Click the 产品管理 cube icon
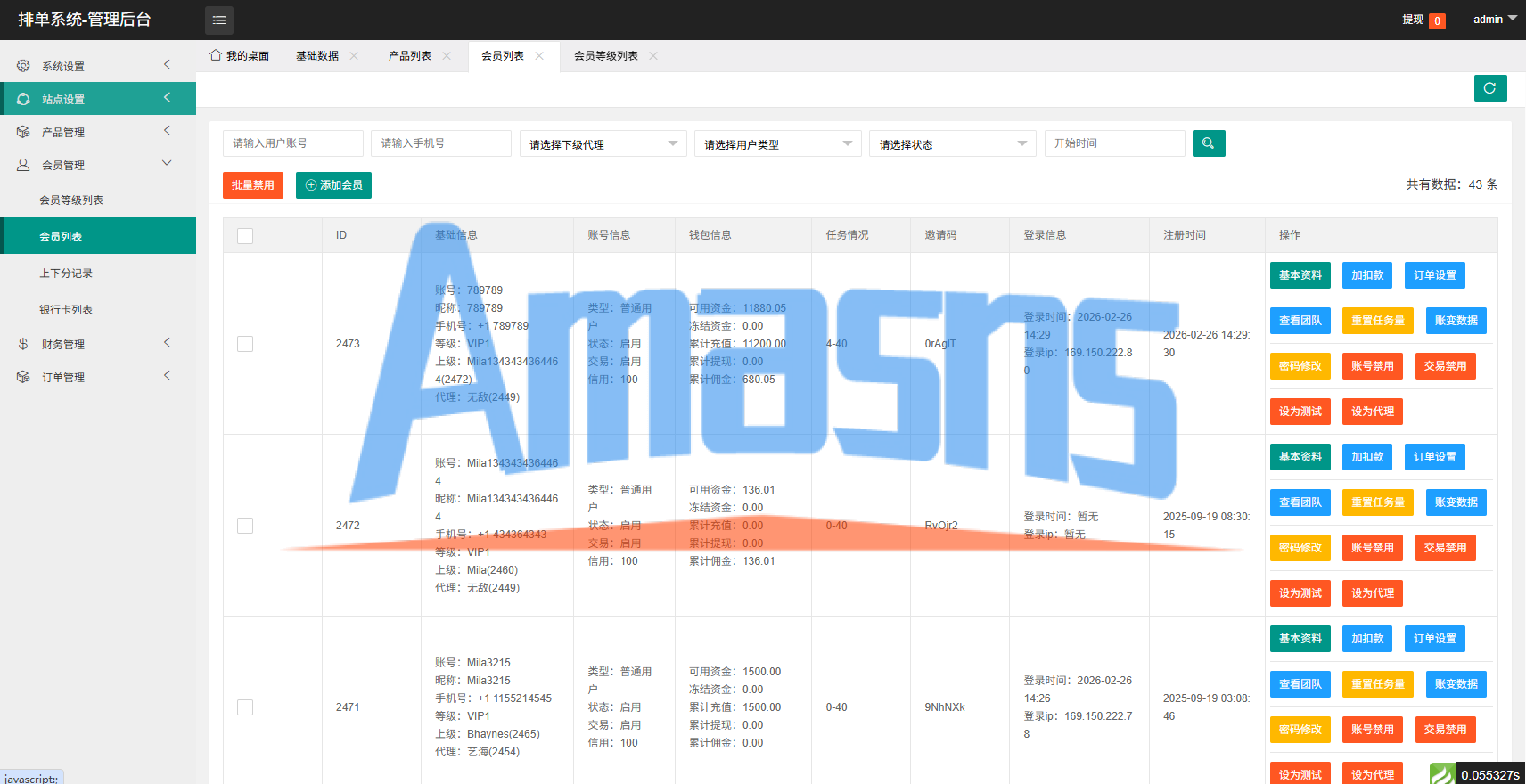This screenshot has height=784, width=1526. (x=23, y=132)
